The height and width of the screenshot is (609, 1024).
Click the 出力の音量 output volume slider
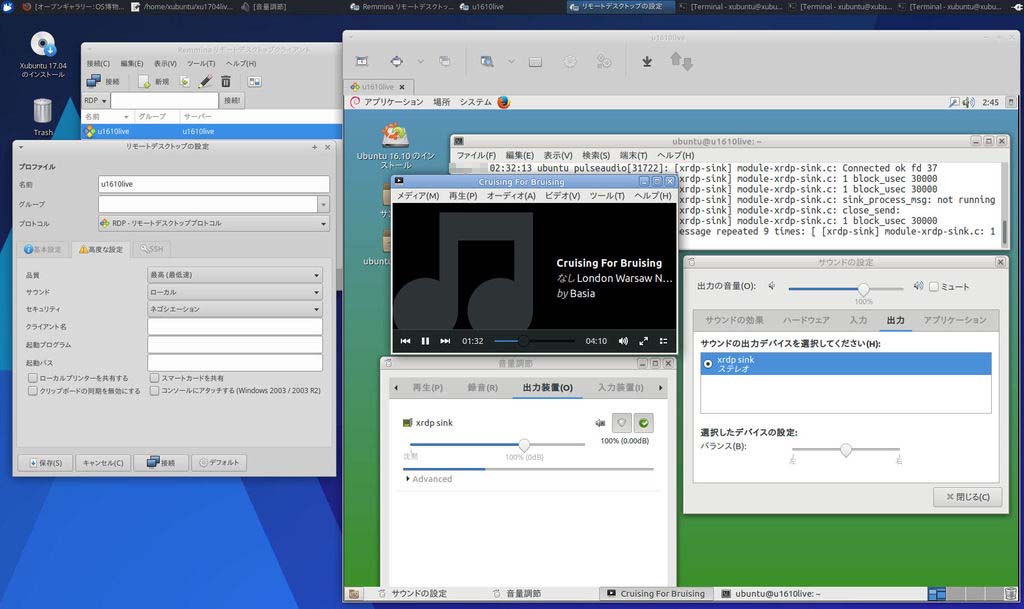coord(846,288)
